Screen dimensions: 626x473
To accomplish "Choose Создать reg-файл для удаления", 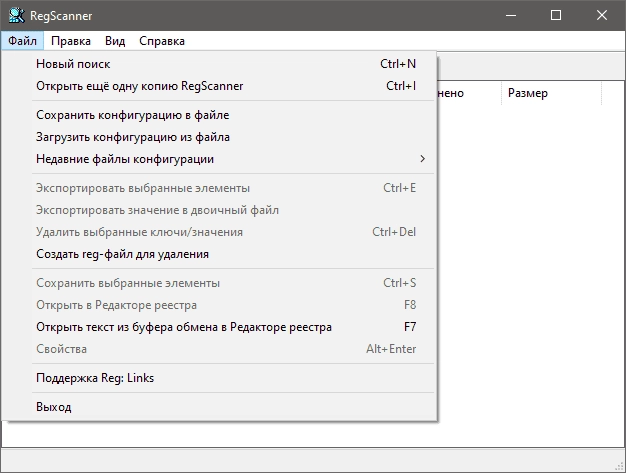I will pos(218,254).
